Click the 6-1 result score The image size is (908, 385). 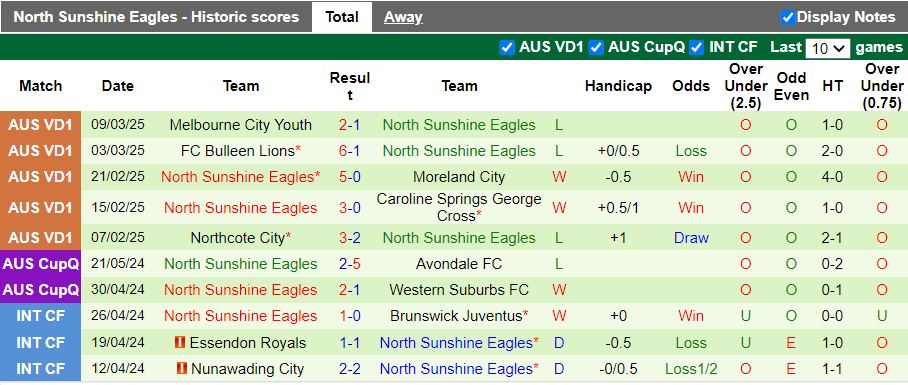point(350,151)
